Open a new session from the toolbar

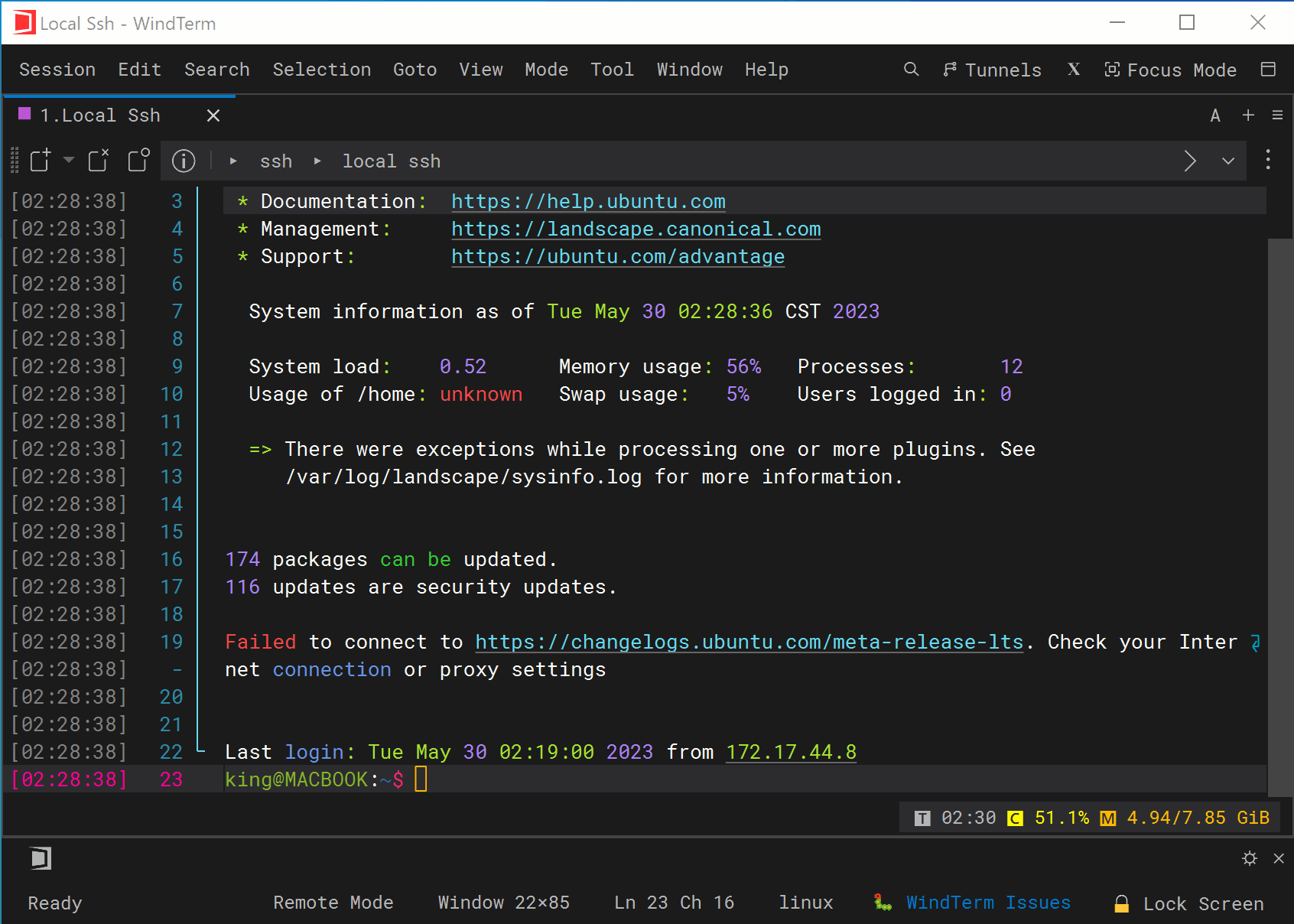[40, 161]
